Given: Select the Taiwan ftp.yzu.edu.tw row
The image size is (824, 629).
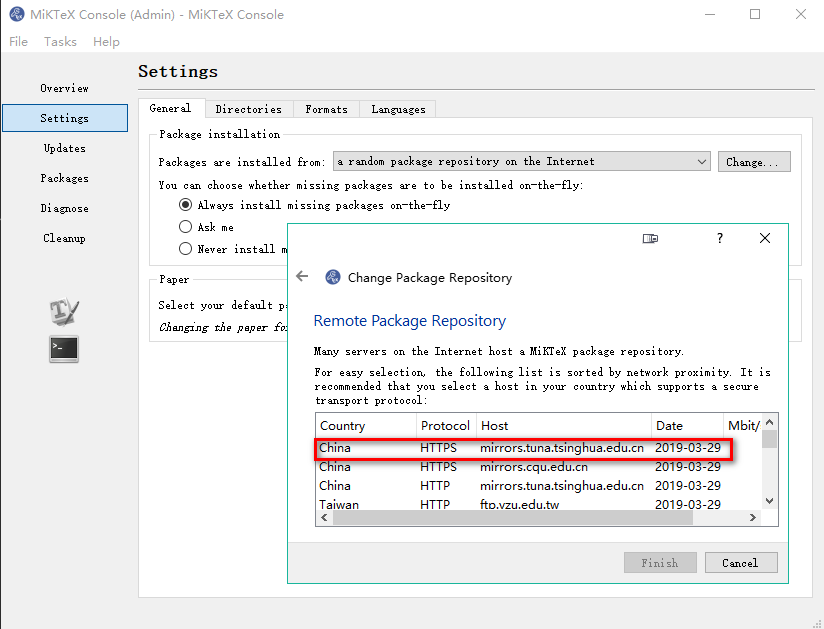Looking at the screenshot, I should [x=538, y=504].
